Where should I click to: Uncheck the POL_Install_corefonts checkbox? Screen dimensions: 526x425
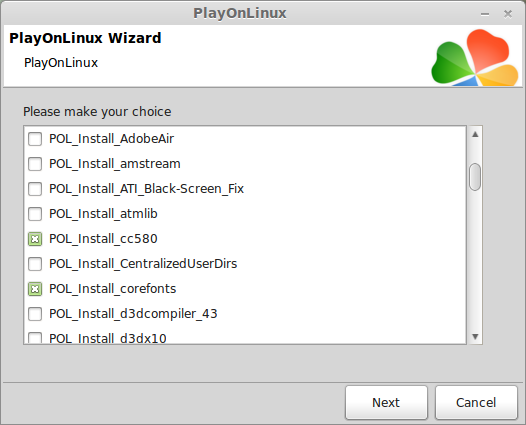point(35,289)
